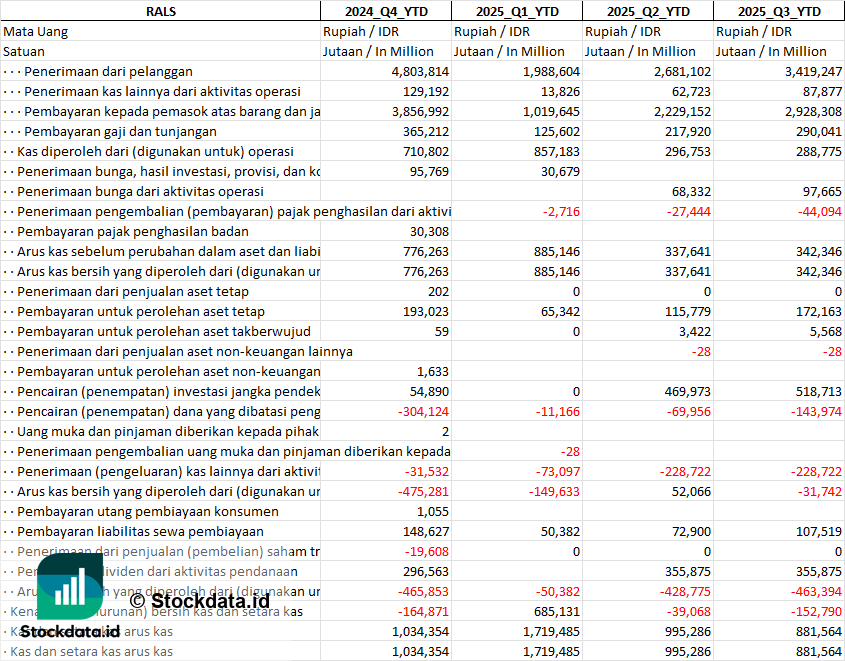Click value 30,308 cell
This screenshot has height=661, width=845.
(x=386, y=231)
